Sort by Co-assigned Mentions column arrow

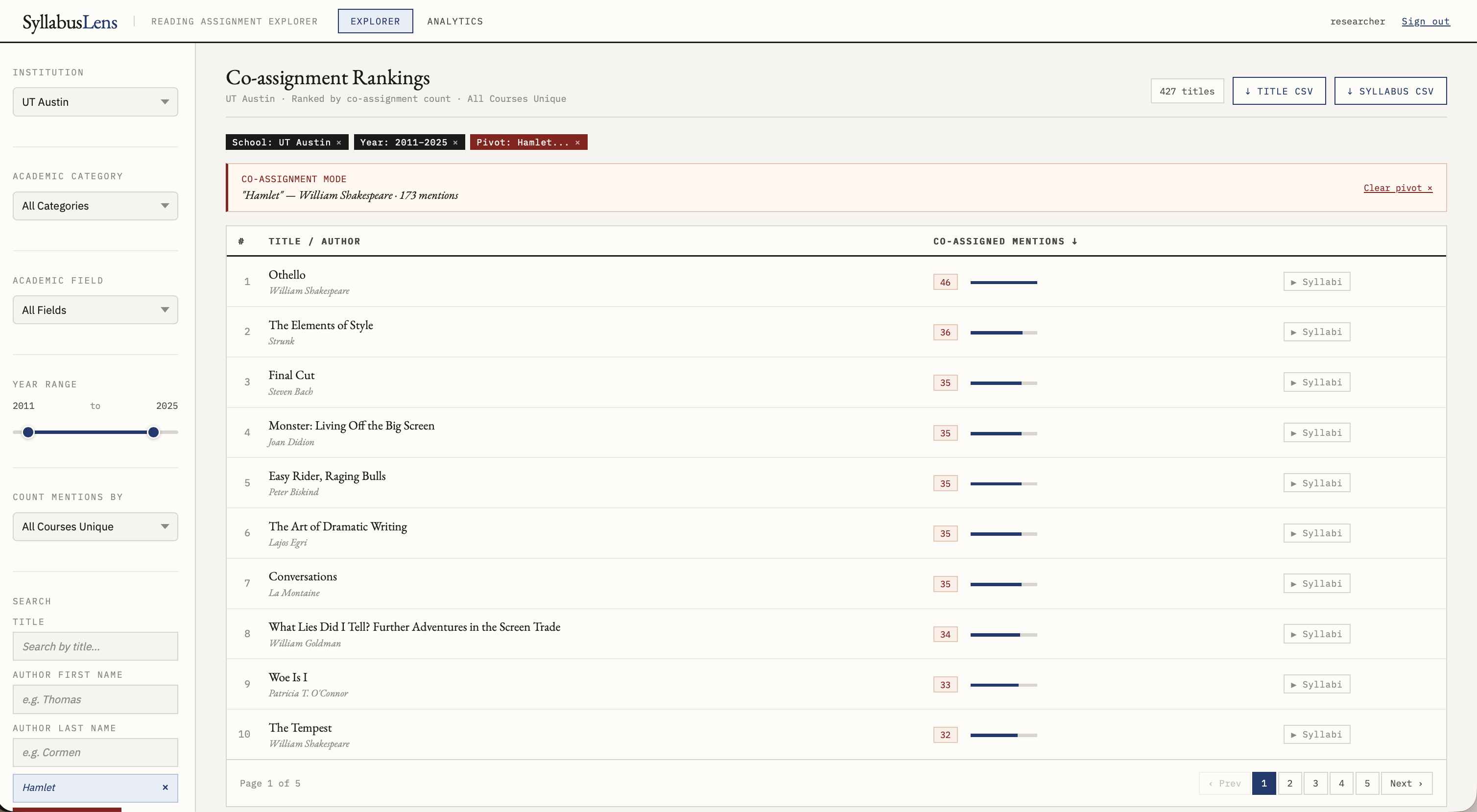[x=1074, y=241]
